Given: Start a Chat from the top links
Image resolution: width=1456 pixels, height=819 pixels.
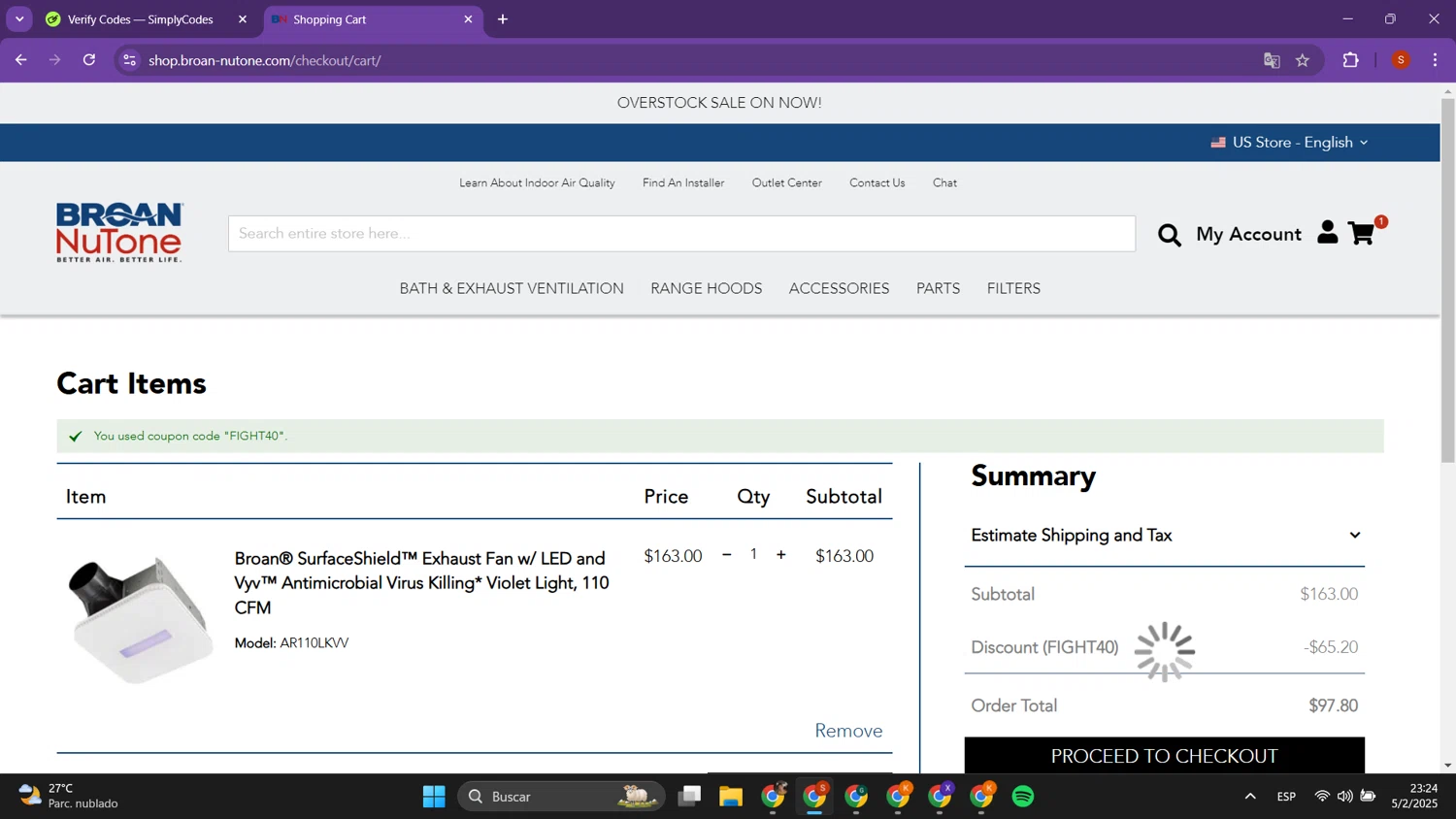Looking at the screenshot, I should (944, 182).
